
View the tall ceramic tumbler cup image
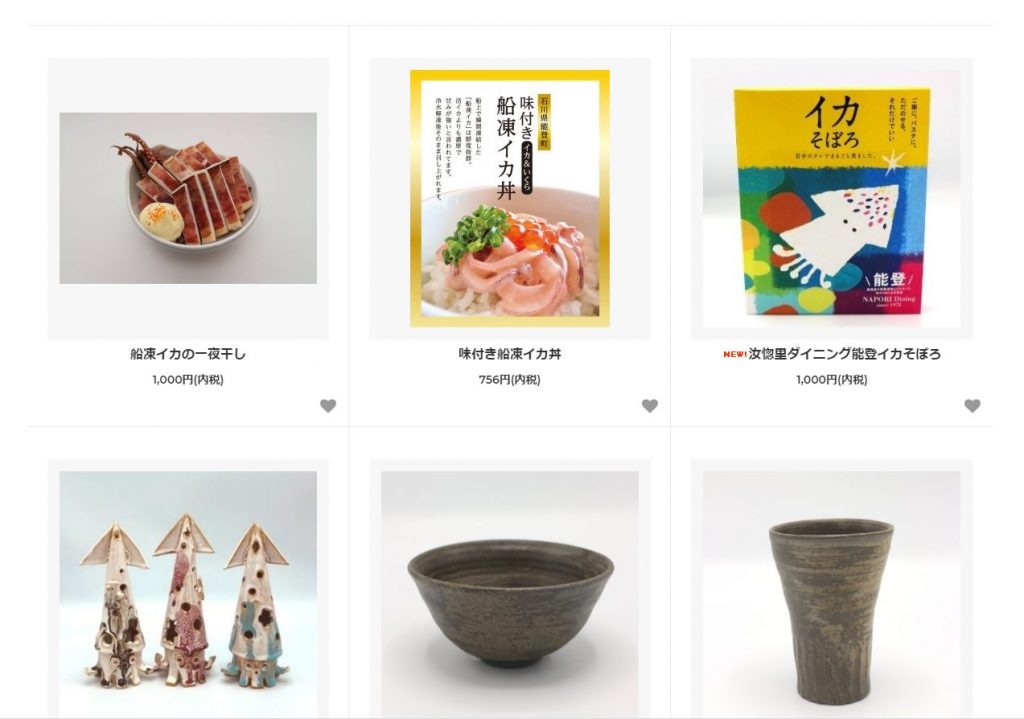point(831,594)
